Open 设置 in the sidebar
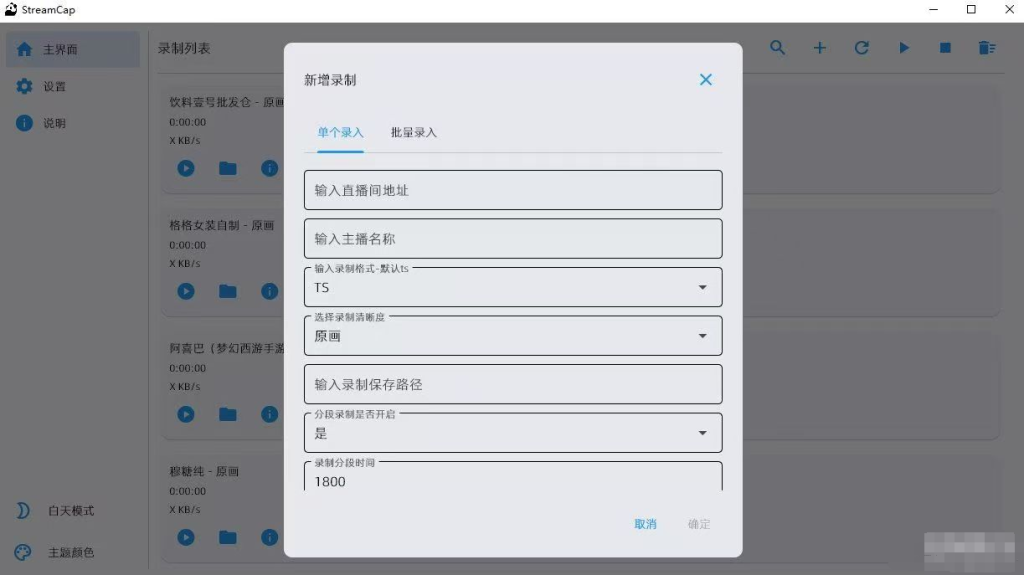The height and width of the screenshot is (575, 1024). pos(73,86)
